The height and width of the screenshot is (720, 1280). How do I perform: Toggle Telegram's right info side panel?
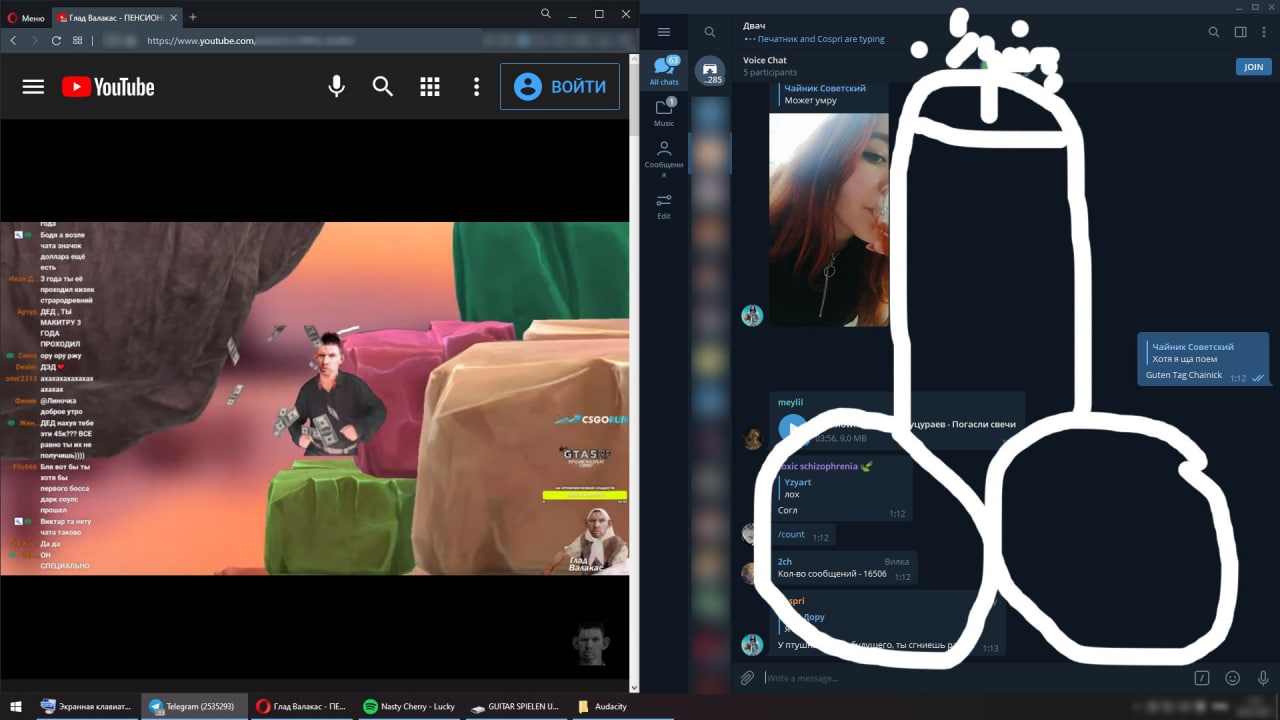(x=1240, y=32)
